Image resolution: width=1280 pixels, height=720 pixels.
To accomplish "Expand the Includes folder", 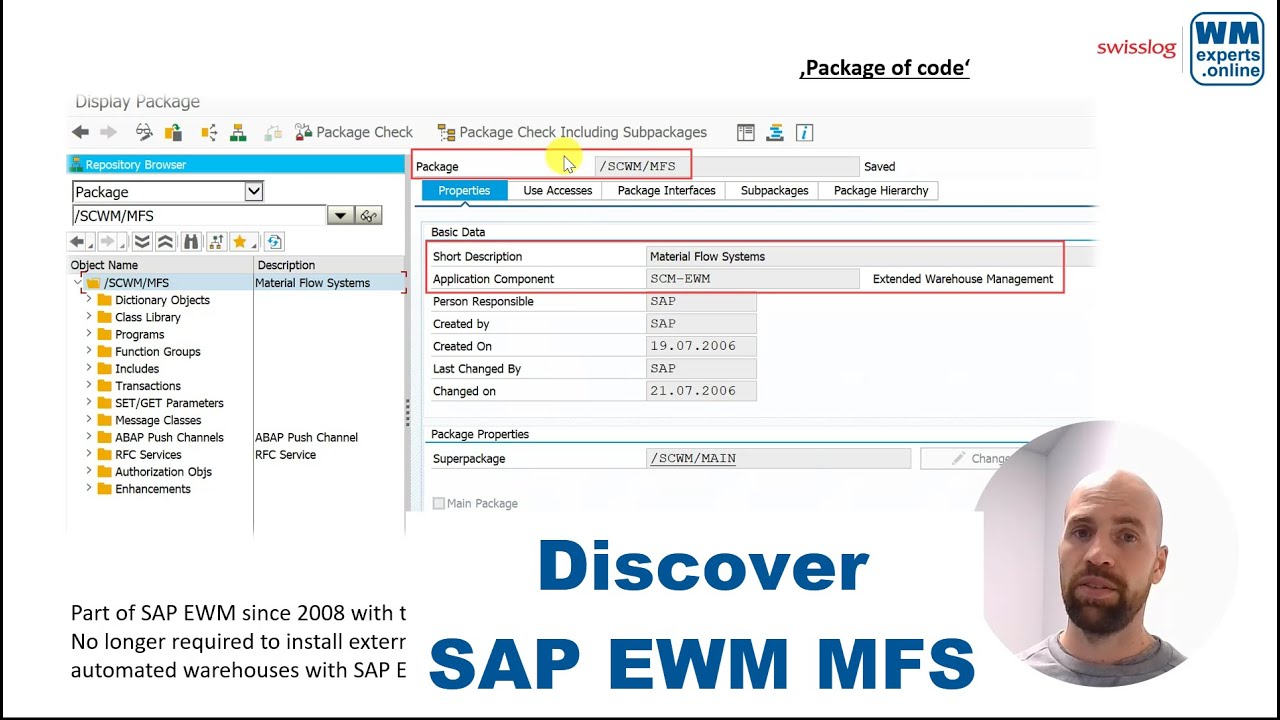I will tap(89, 368).
